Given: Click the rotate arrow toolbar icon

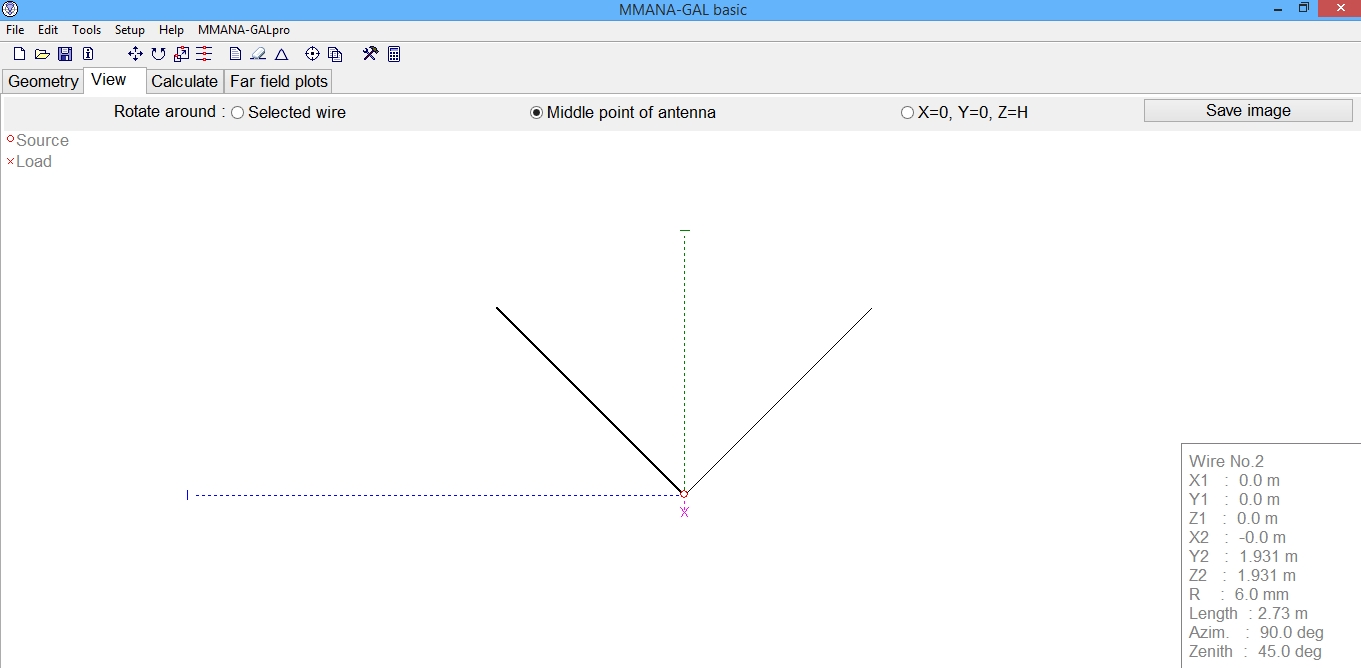Looking at the screenshot, I should 158,54.
